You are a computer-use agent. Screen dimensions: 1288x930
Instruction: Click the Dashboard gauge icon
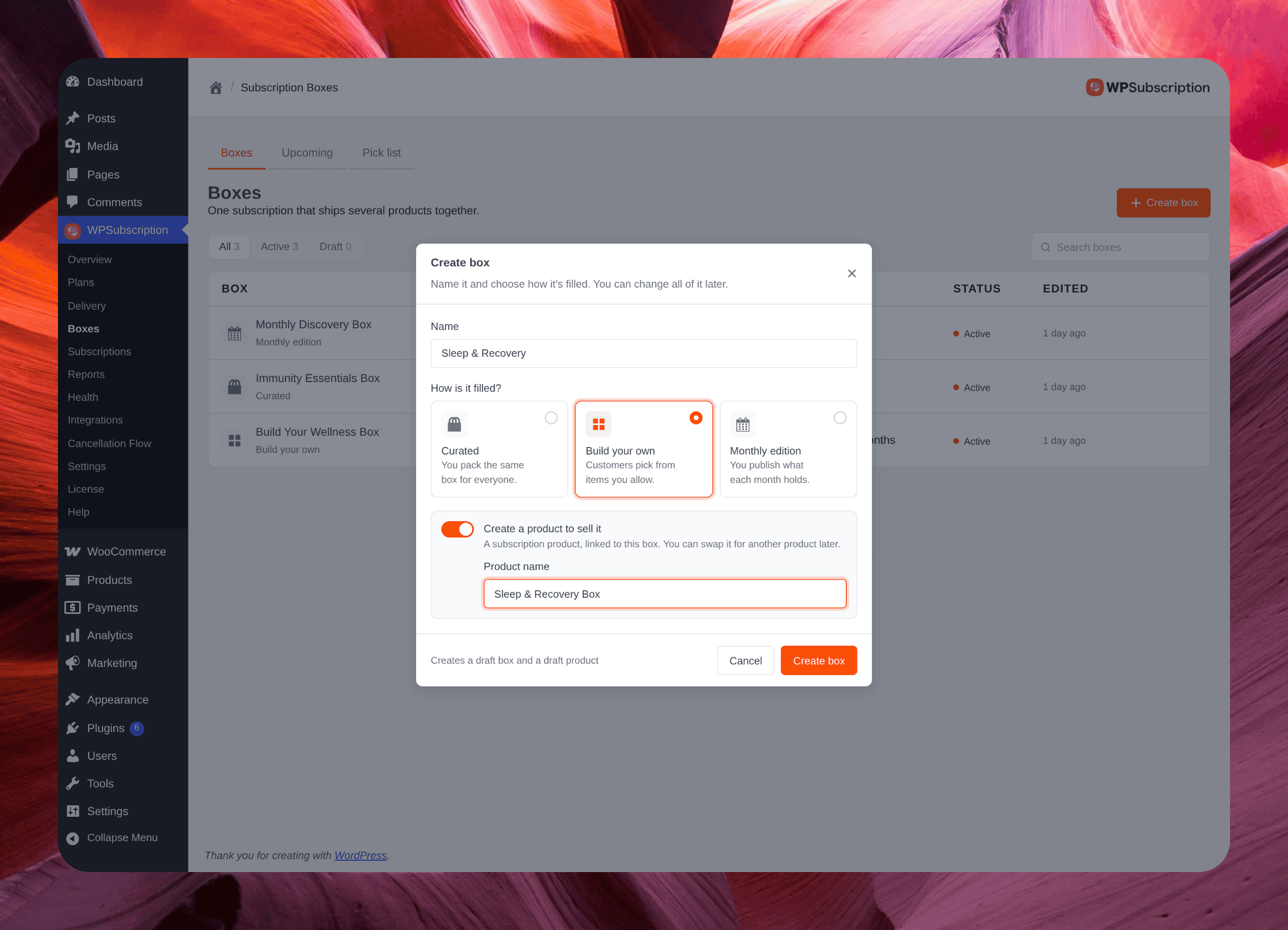[72, 82]
